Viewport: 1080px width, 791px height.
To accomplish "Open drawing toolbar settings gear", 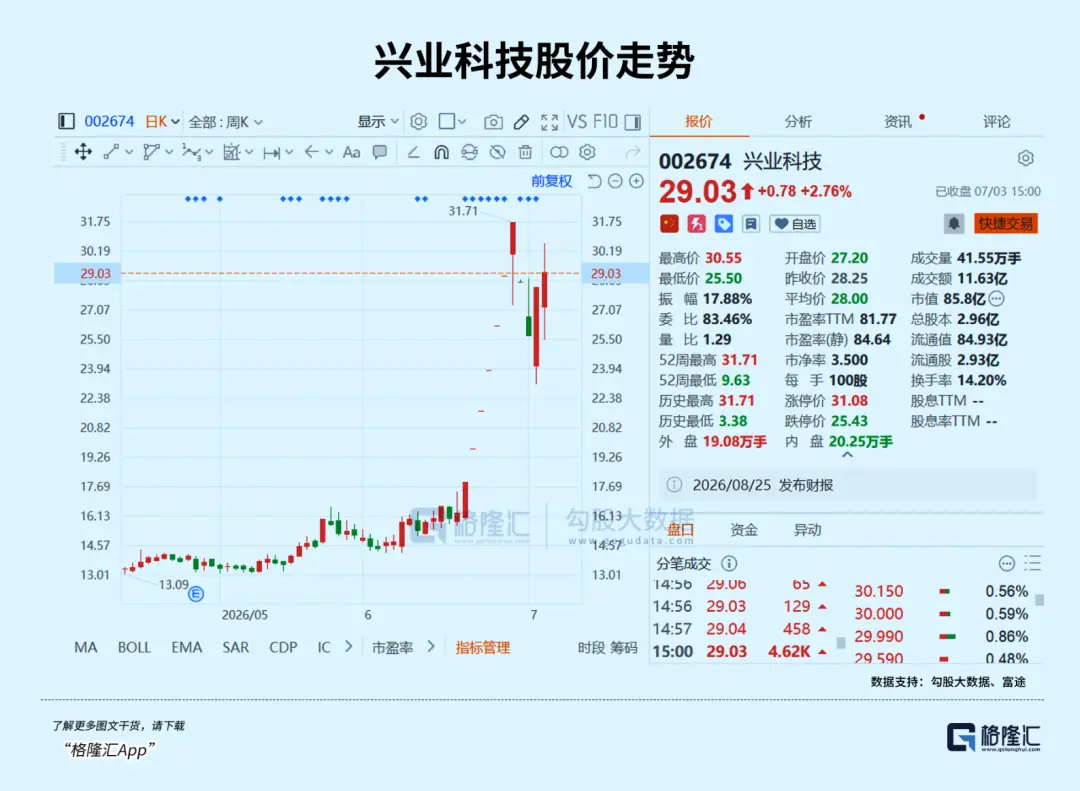I will pos(587,152).
